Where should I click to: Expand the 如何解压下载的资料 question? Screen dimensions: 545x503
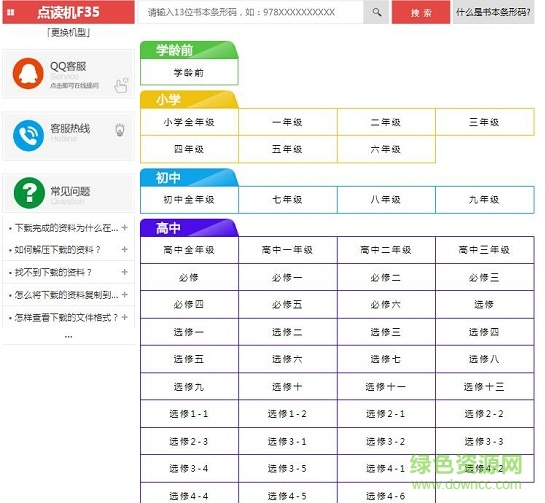tap(124, 250)
